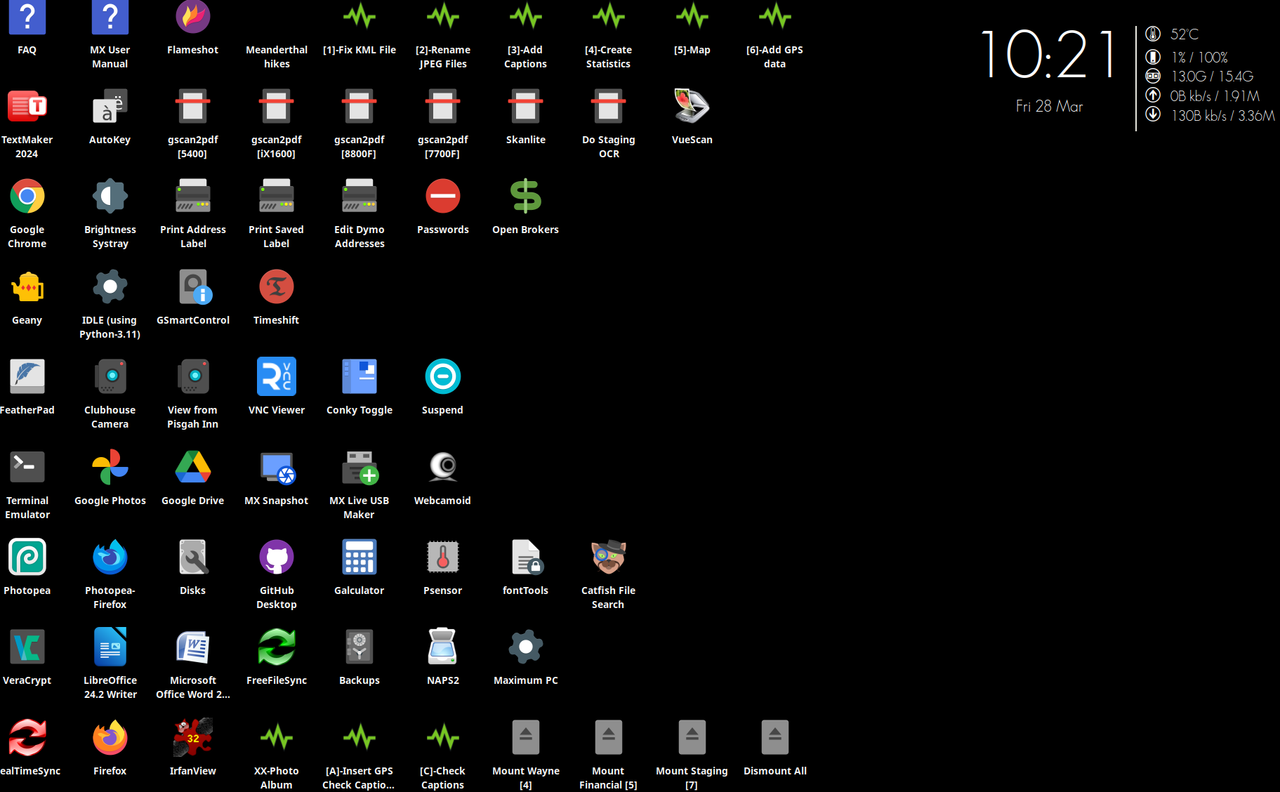1280x792 pixels.
Task: Open the FAQ desktop icon
Action: [27, 17]
